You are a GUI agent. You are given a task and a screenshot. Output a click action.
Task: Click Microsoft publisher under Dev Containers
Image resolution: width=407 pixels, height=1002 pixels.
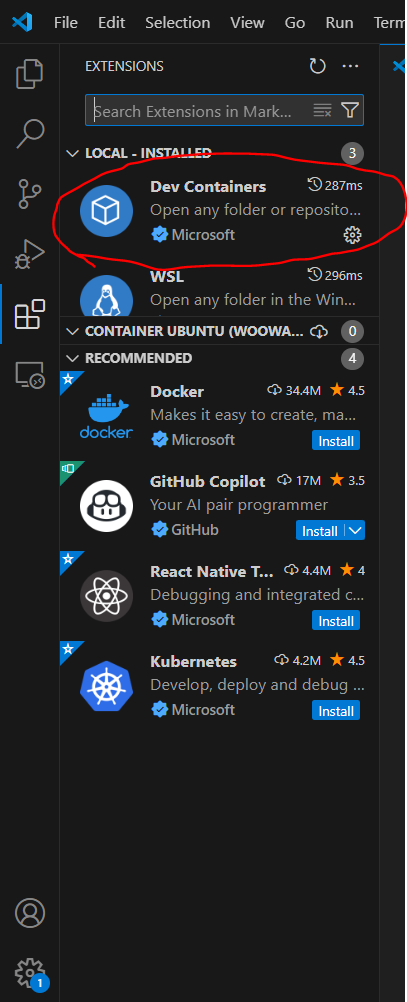pyautogui.click(x=203, y=235)
